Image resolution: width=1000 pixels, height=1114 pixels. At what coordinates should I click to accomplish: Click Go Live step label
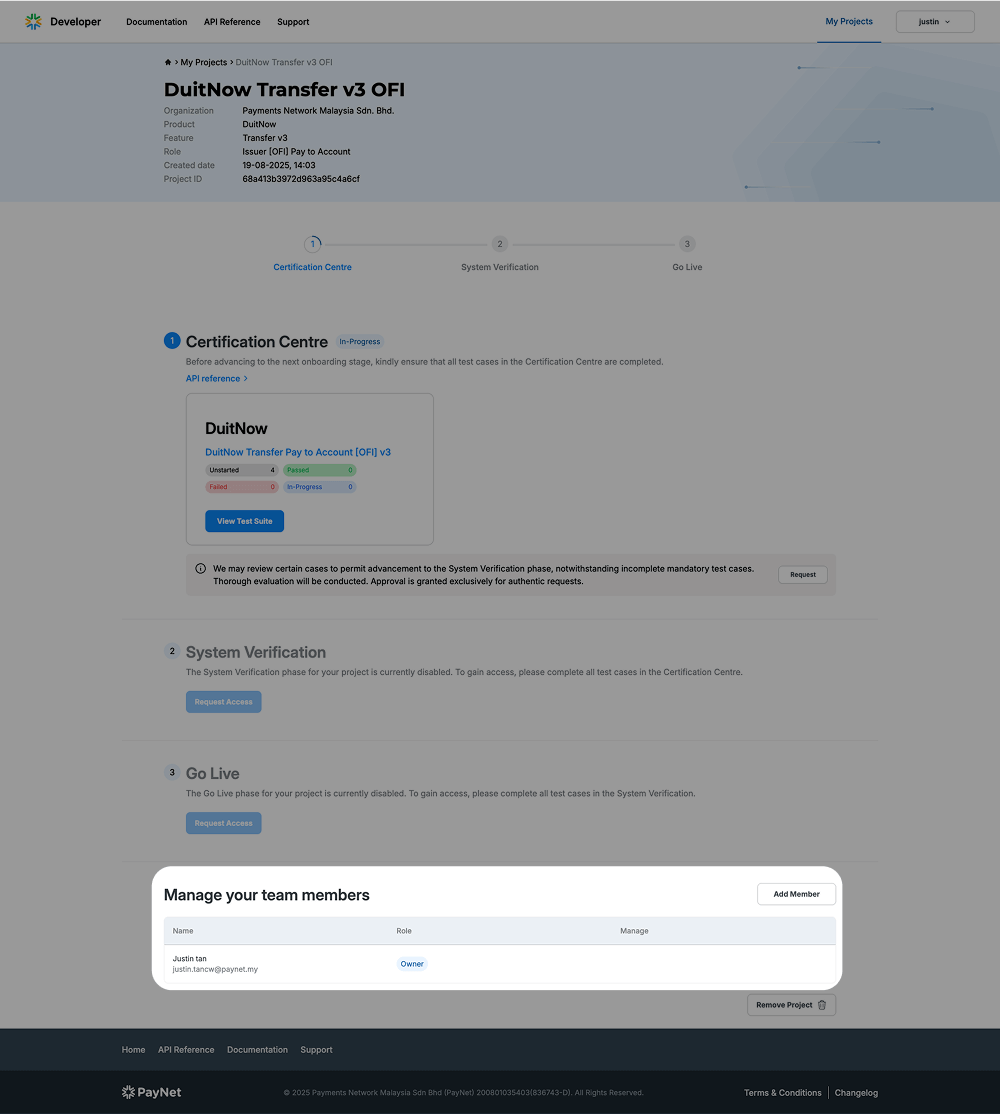(688, 267)
